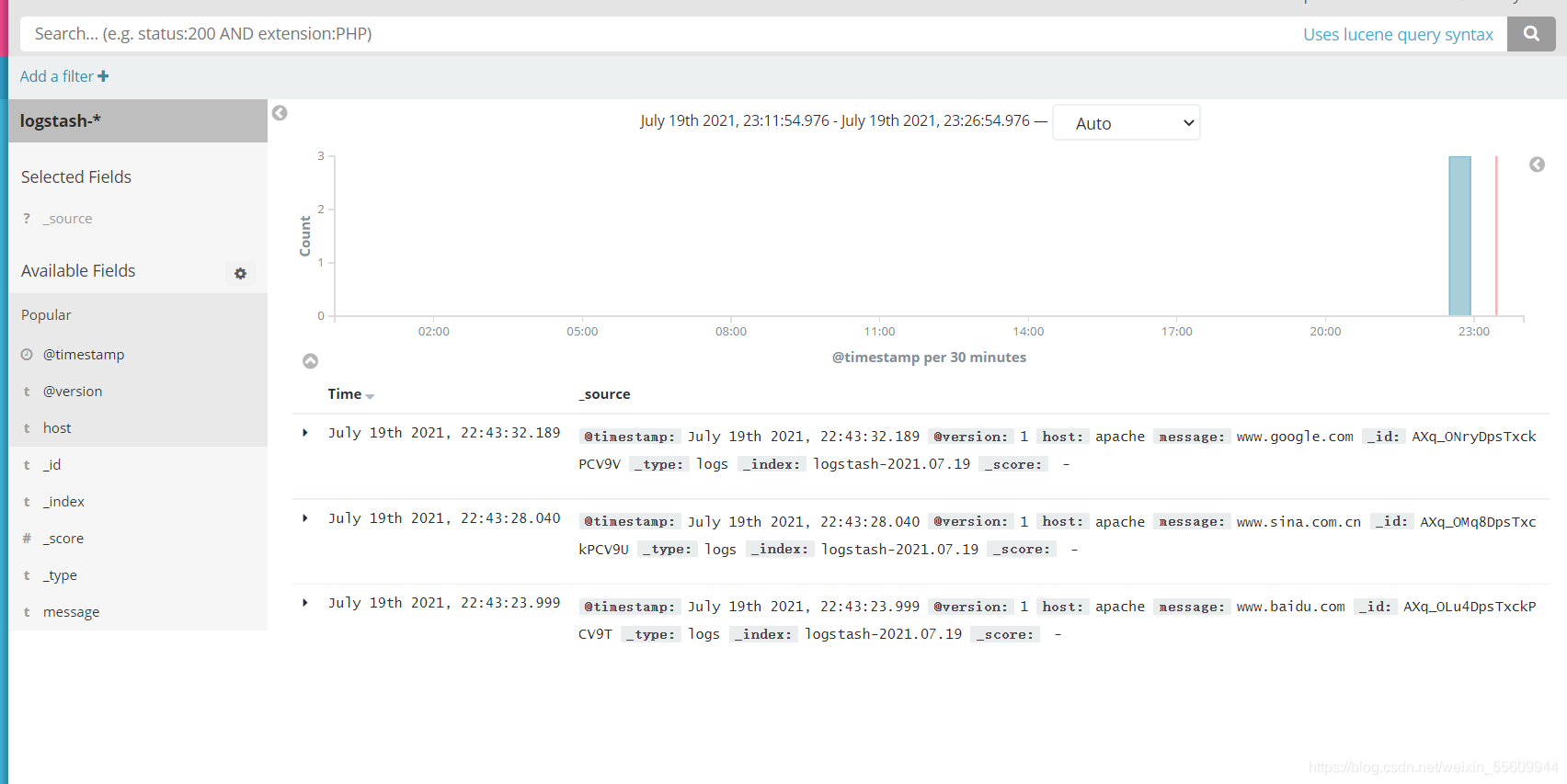Select the _source field under Selected Fields
Image resolution: width=1567 pixels, height=784 pixels.
pyautogui.click(x=67, y=219)
